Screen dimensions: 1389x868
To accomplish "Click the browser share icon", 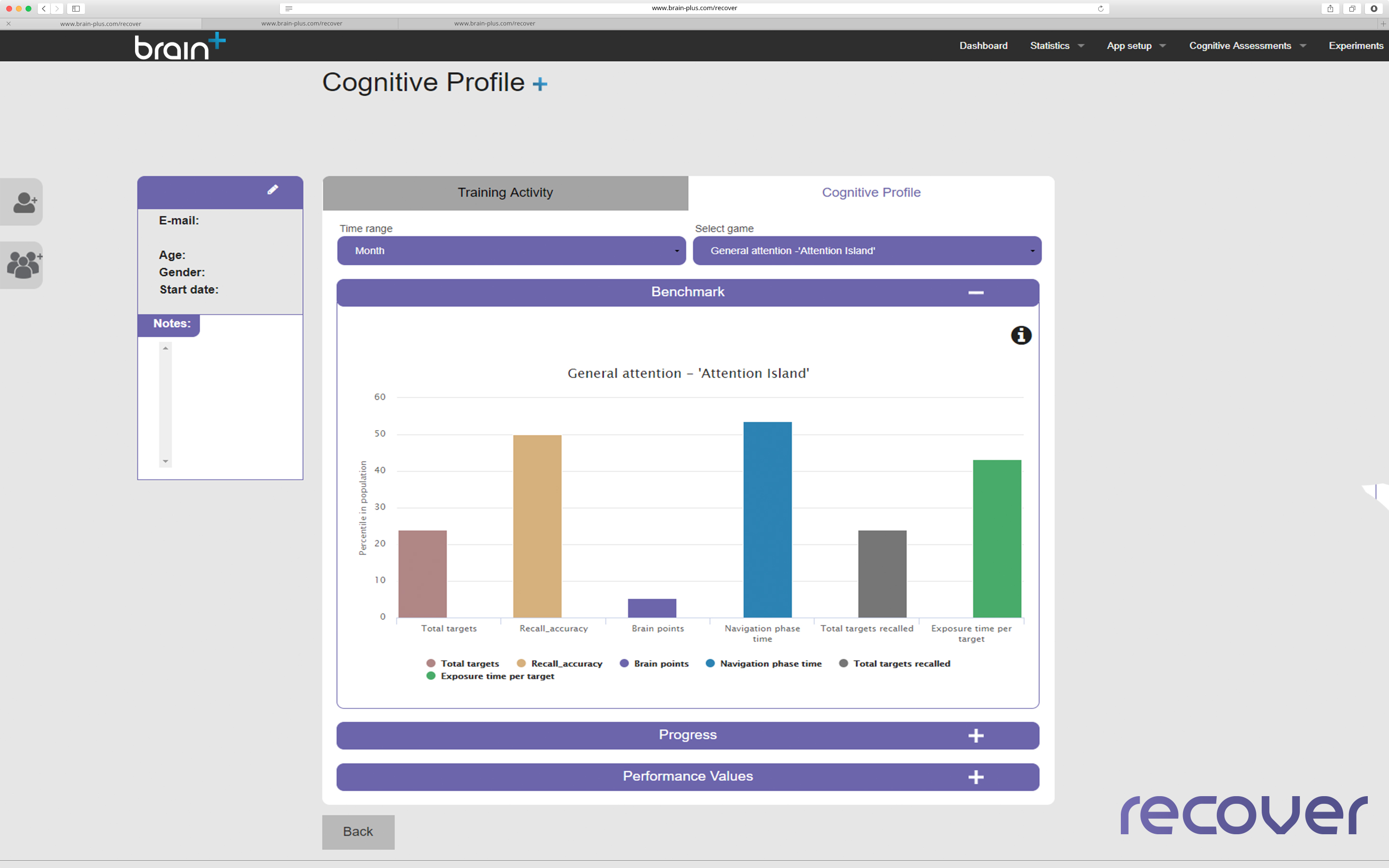I will (1330, 9).
